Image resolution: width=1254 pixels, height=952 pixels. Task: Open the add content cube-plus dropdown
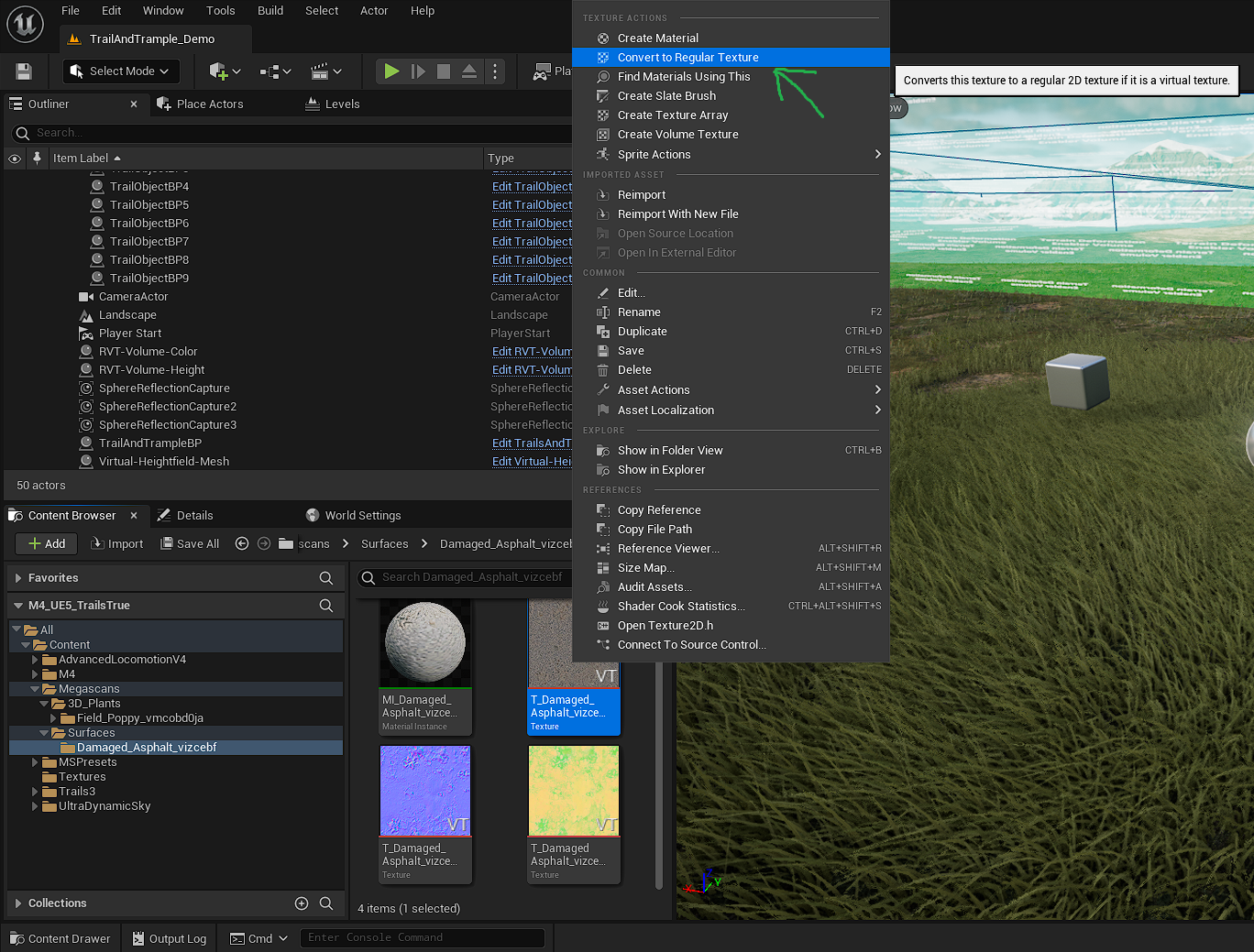tap(225, 71)
